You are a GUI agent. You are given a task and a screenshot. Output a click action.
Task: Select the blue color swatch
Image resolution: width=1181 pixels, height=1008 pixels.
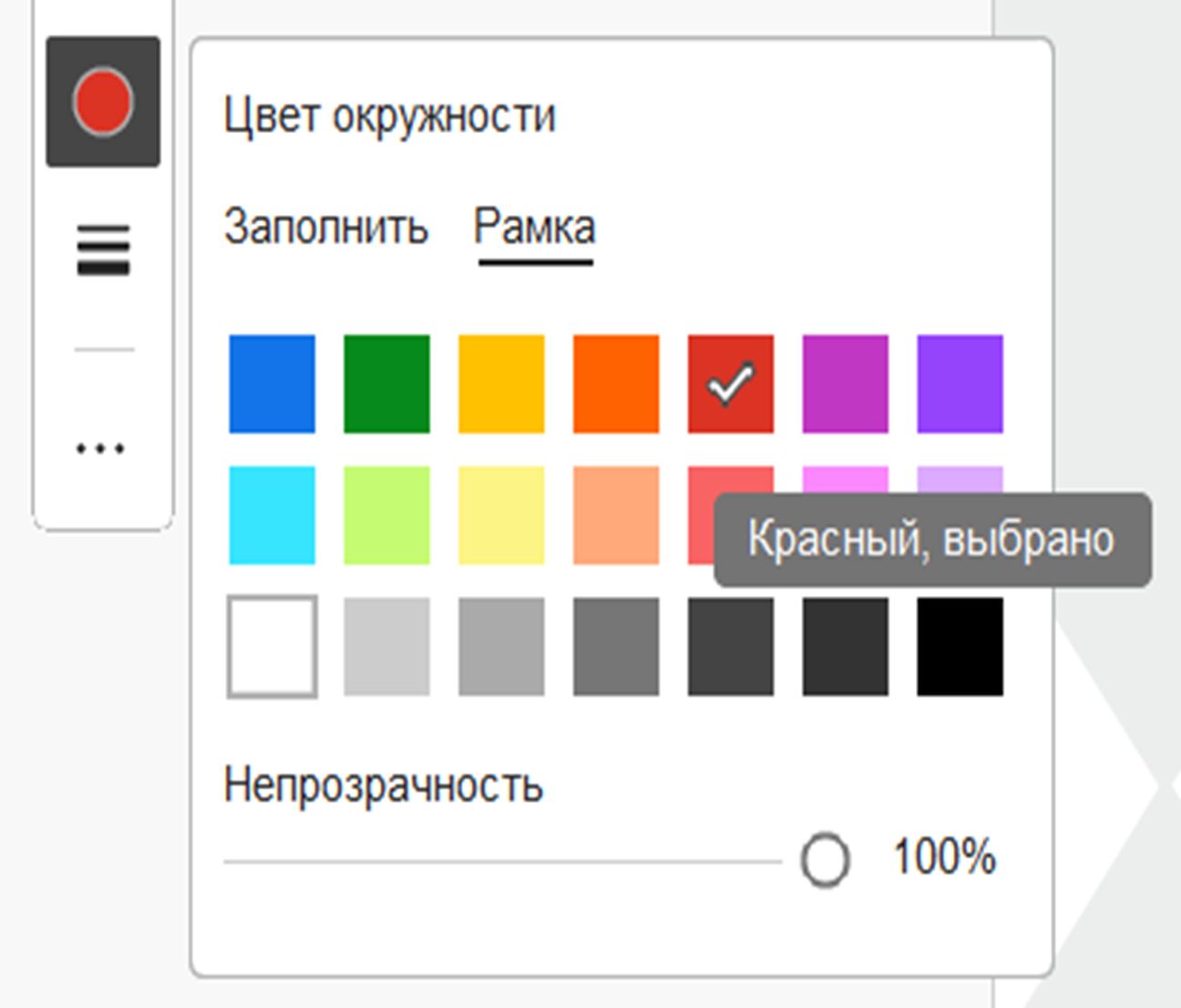271,383
